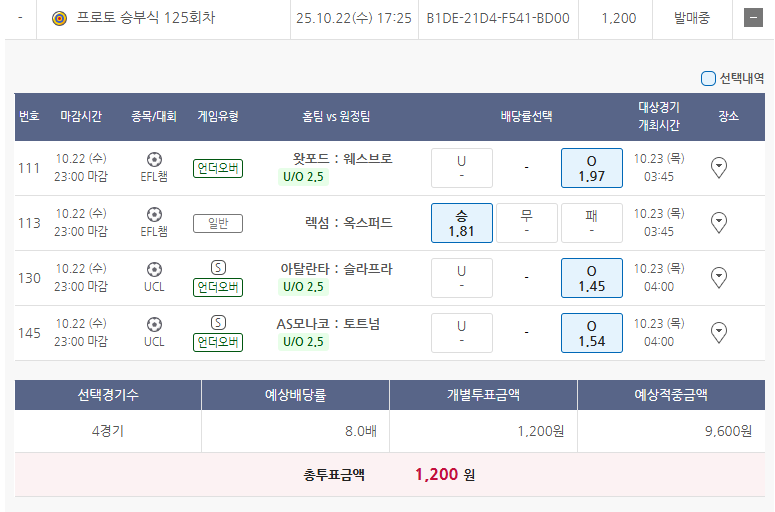This screenshot has height=512, width=775.
Task: Click the 프로토 승부식 round icon
Action: pos(59,18)
